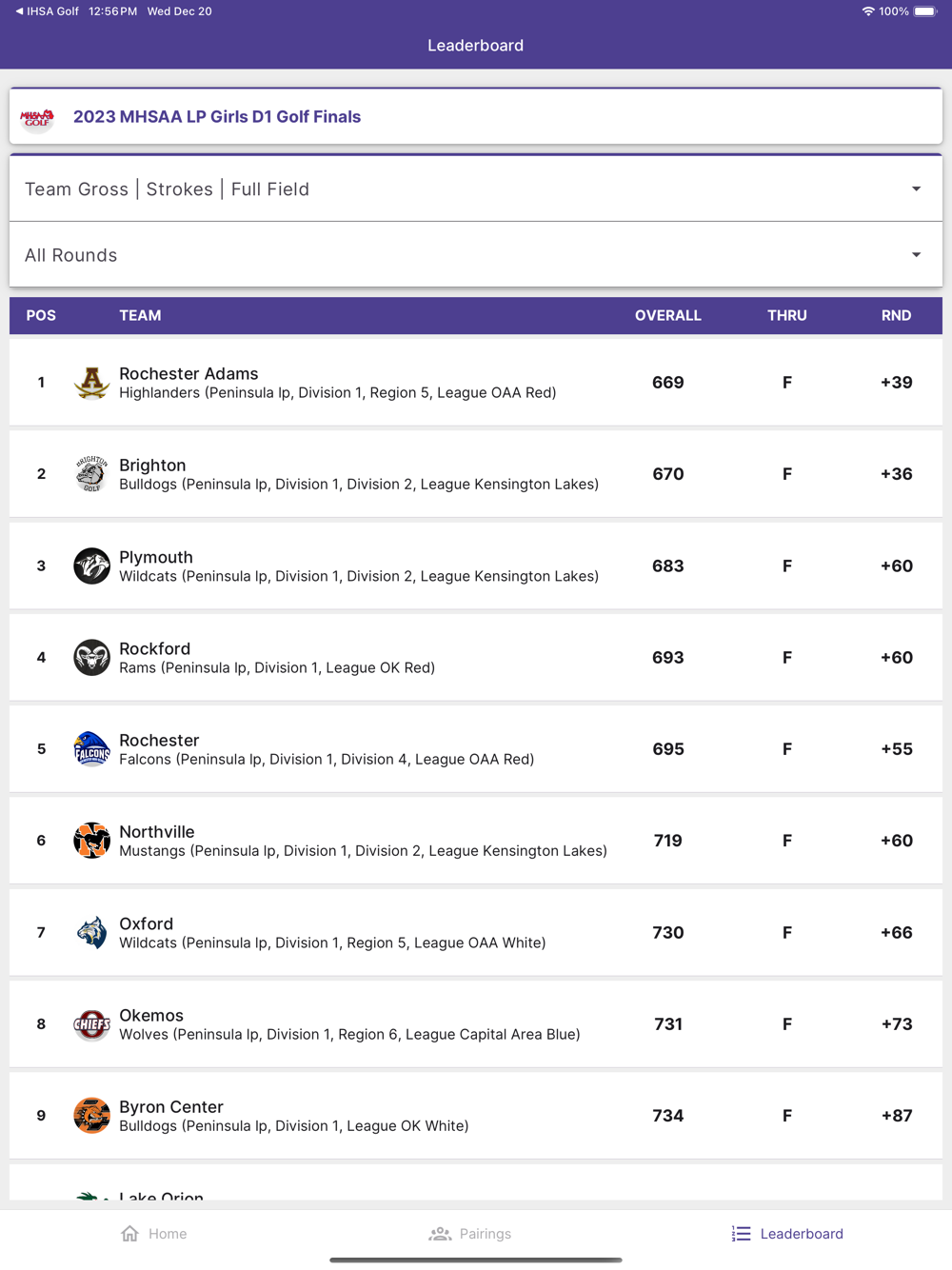Tap the RND column header
The height and width of the screenshot is (1270, 952).
pos(896,315)
